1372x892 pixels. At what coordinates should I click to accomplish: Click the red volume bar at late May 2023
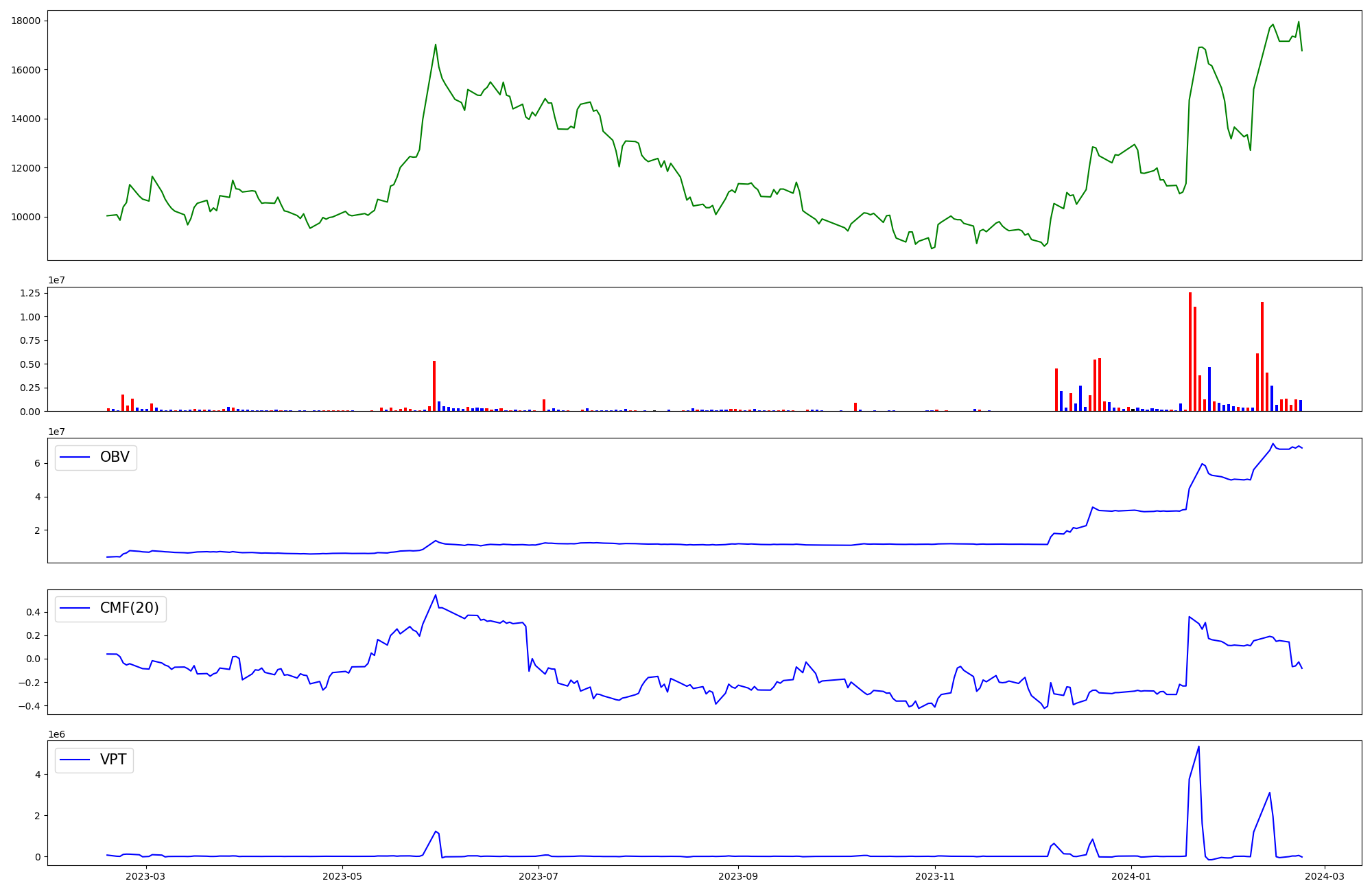click(x=434, y=386)
